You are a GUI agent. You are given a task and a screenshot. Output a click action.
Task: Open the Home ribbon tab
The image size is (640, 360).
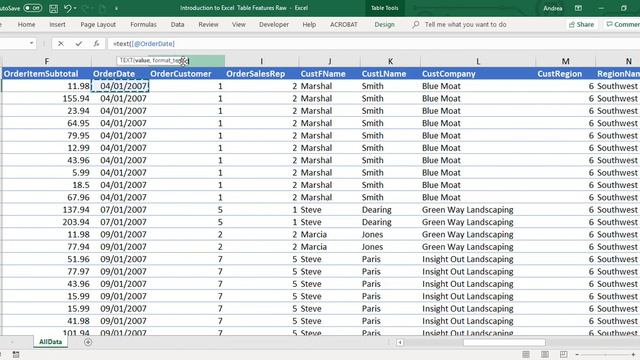click(x=27, y=24)
